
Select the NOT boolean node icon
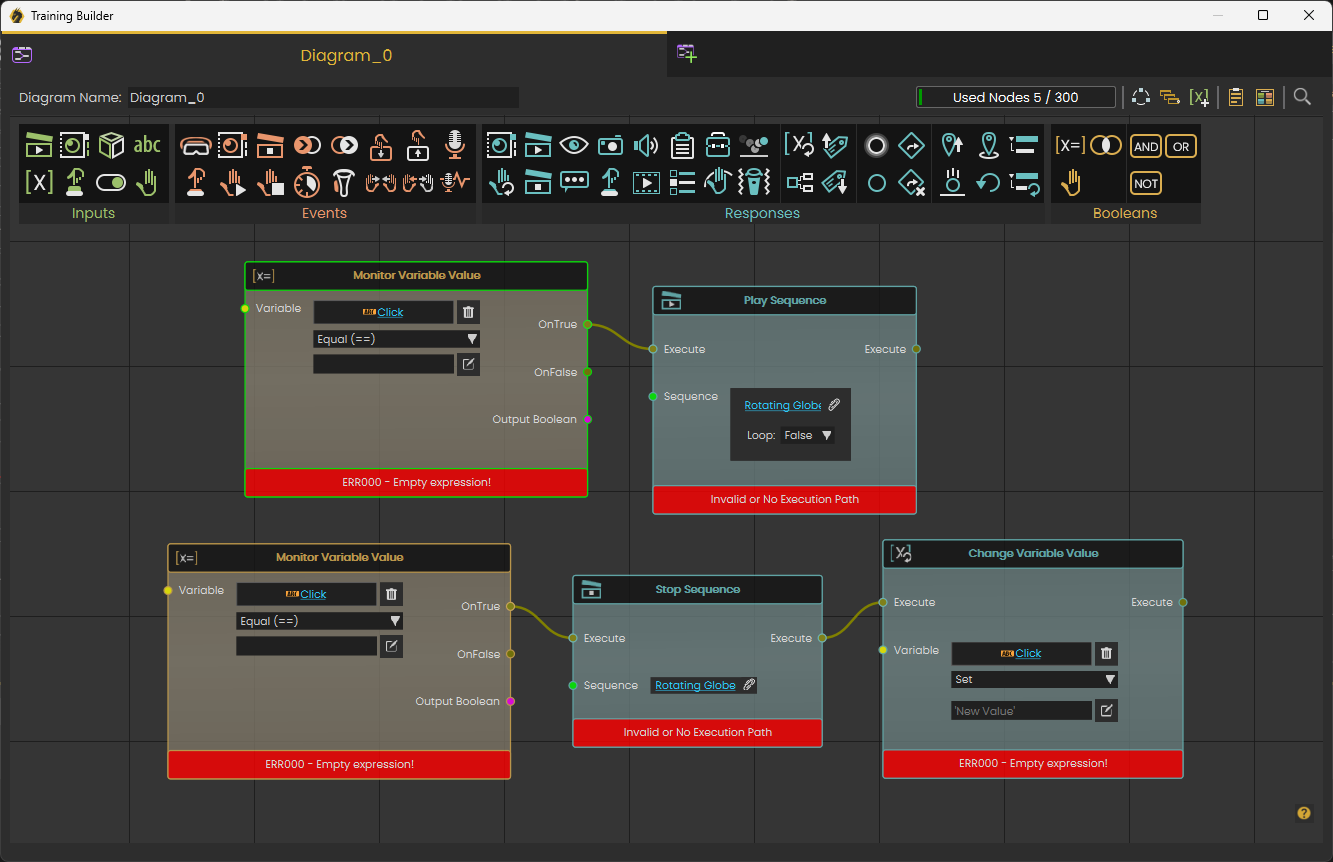click(x=1146, y=183)
